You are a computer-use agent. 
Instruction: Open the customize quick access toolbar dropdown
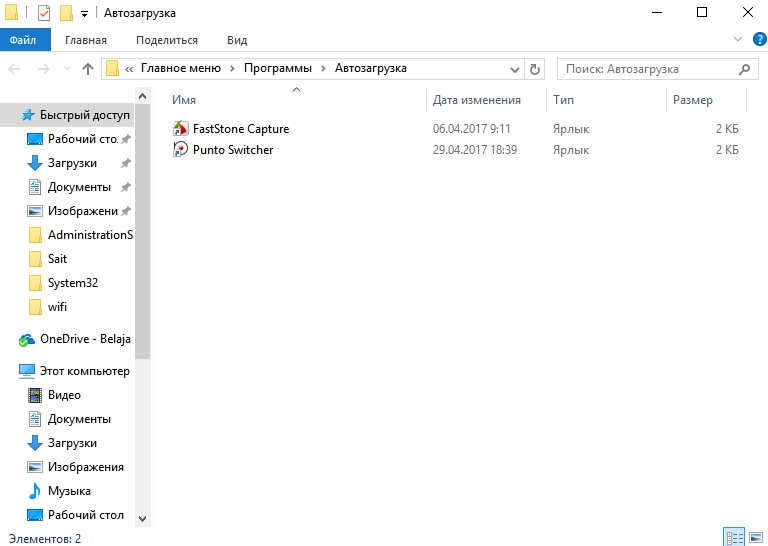tap(84, 14)
